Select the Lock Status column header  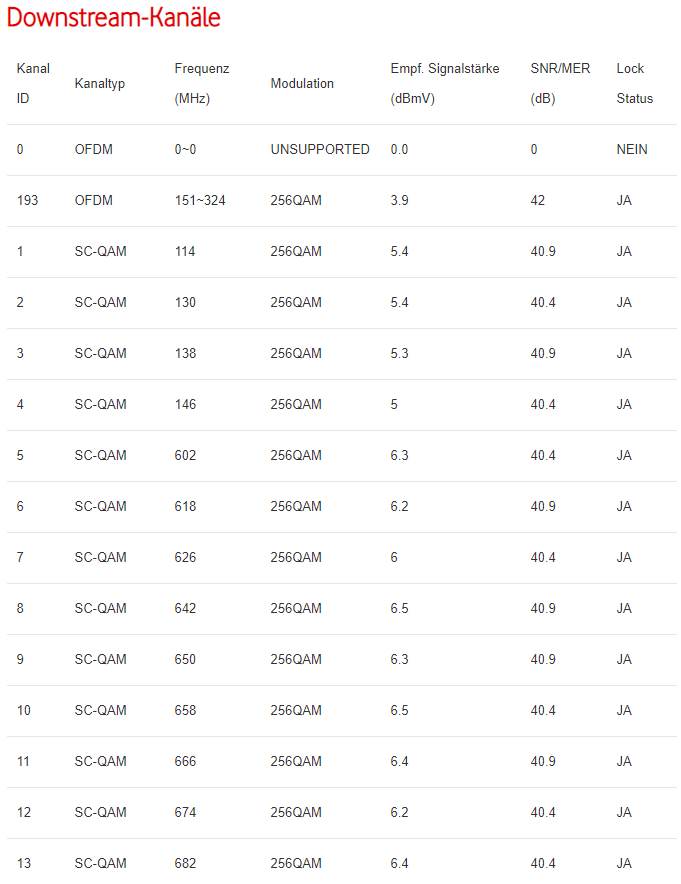tap(634, 83)
